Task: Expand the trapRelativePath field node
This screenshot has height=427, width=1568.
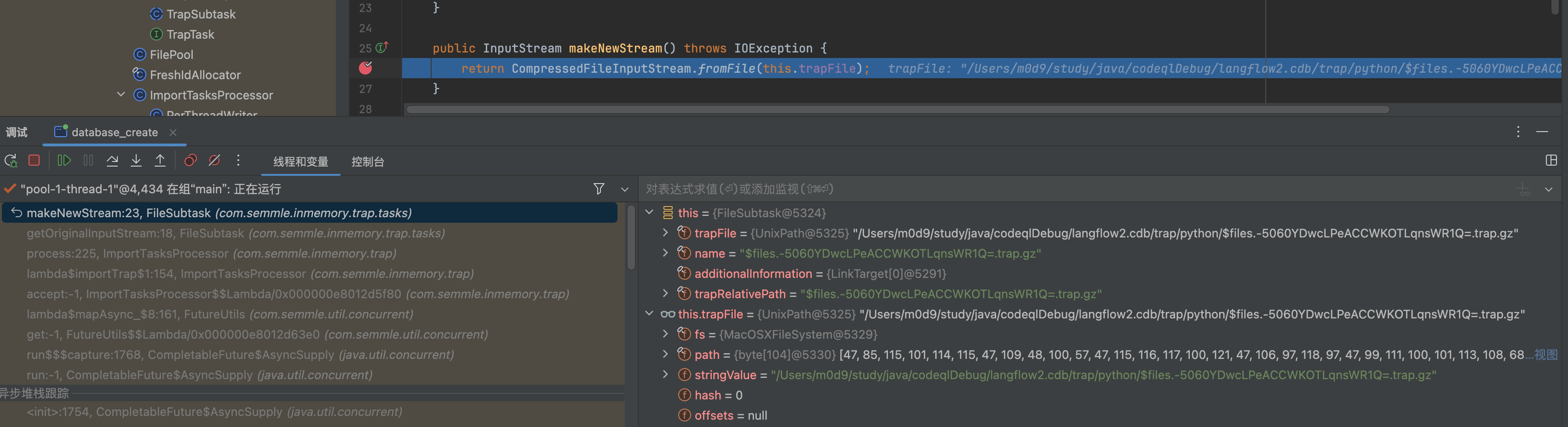Action: click(x=665, y=293)
